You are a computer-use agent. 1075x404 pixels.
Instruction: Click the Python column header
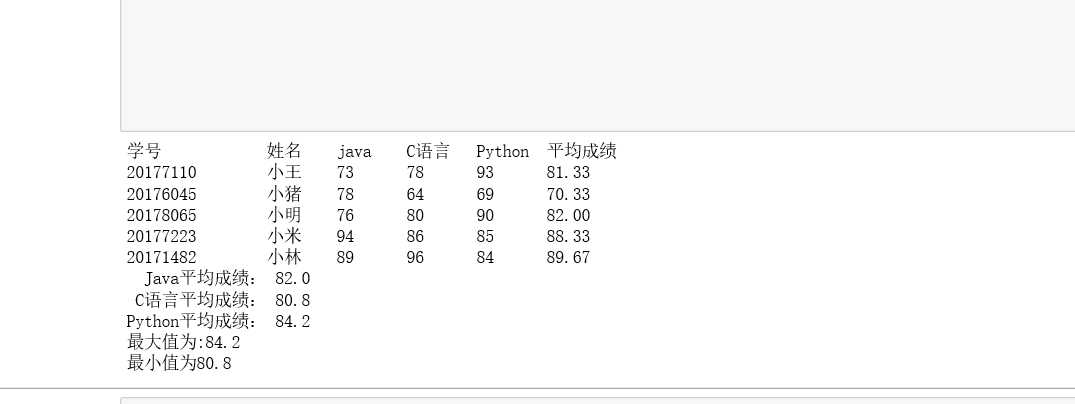[x=502, y=152]
